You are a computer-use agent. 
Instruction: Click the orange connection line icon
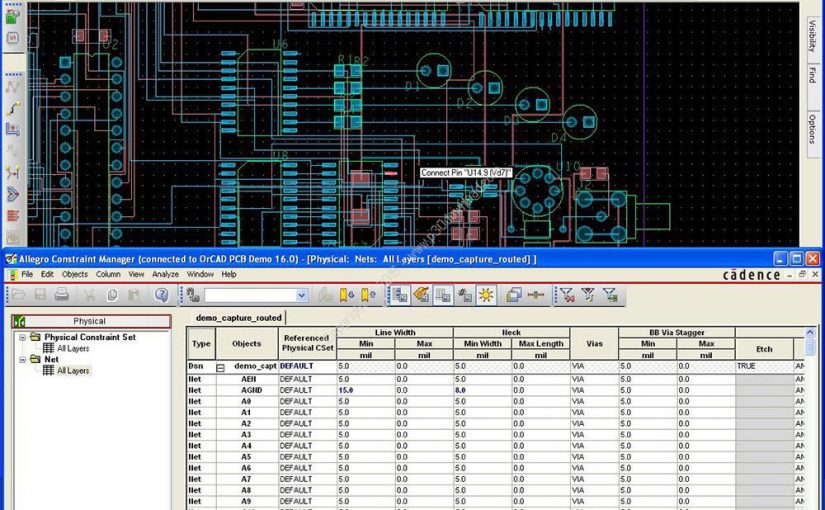tap(536, 295)
